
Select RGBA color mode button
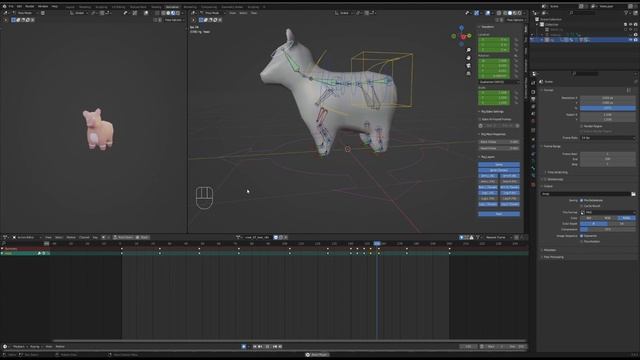(626, 218)
